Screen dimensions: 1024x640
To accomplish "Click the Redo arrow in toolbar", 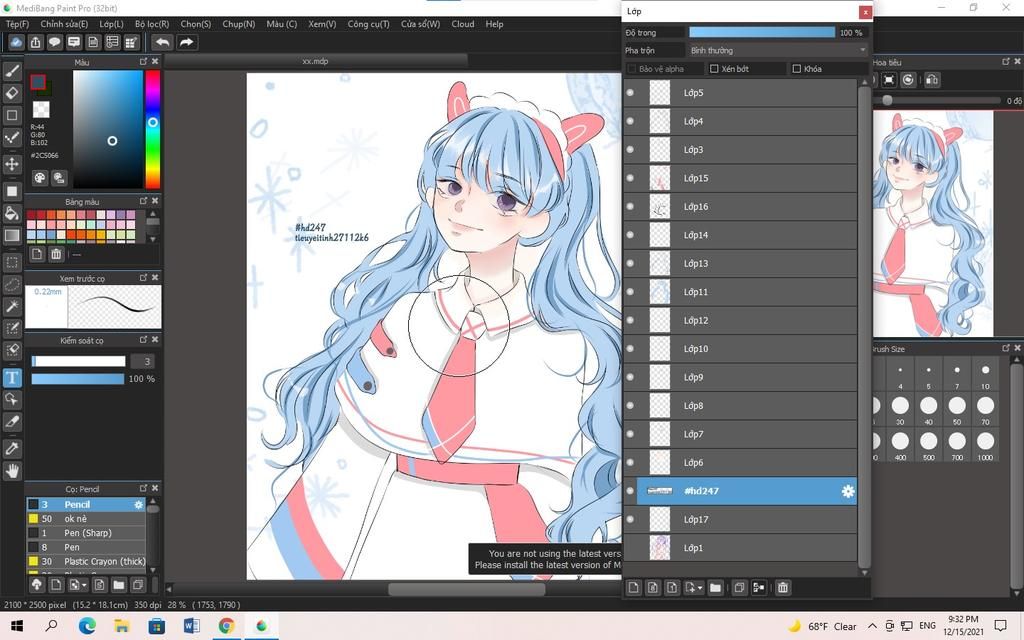I will [186, 42].
